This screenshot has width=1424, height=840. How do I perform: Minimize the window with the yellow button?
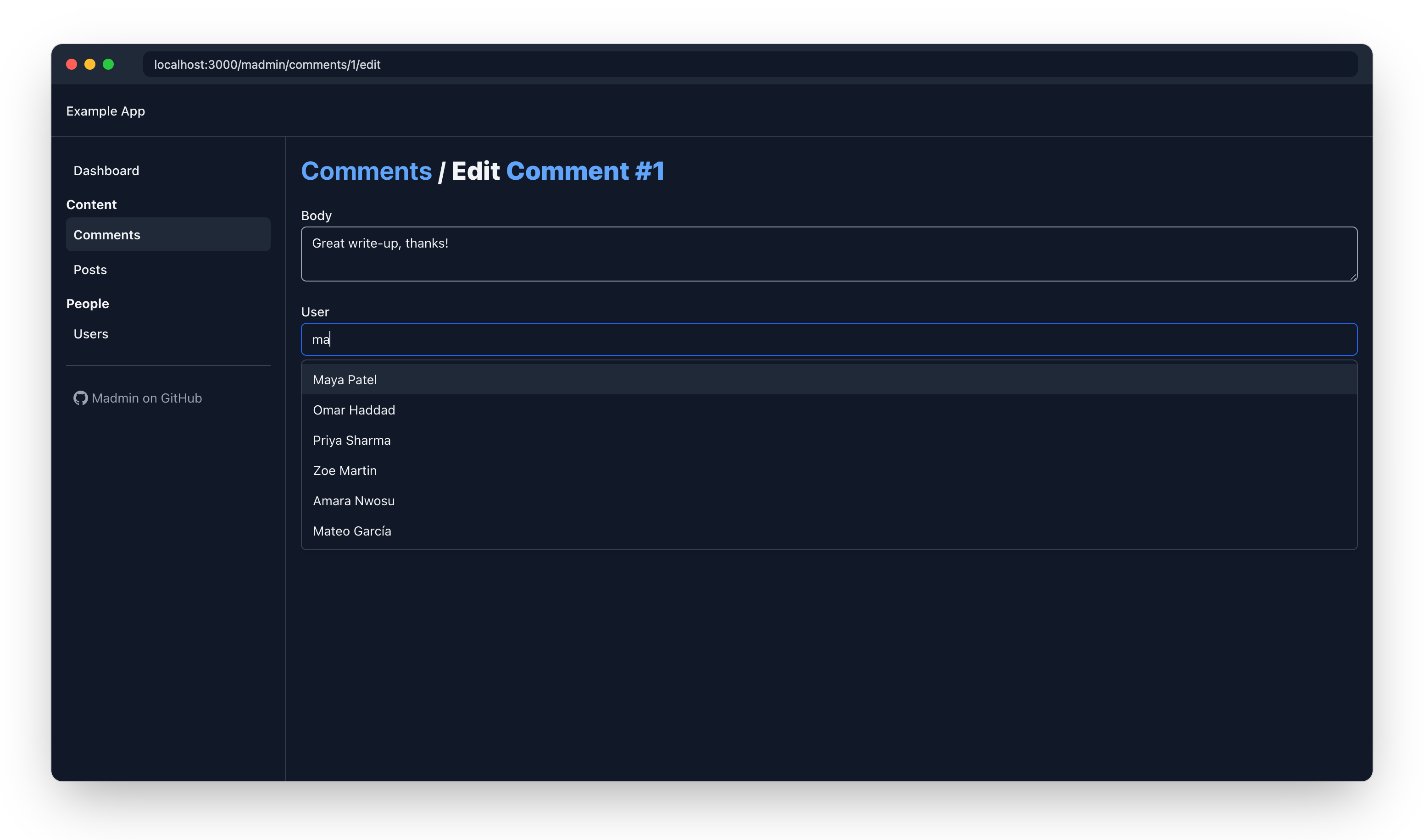pos(90,64)
